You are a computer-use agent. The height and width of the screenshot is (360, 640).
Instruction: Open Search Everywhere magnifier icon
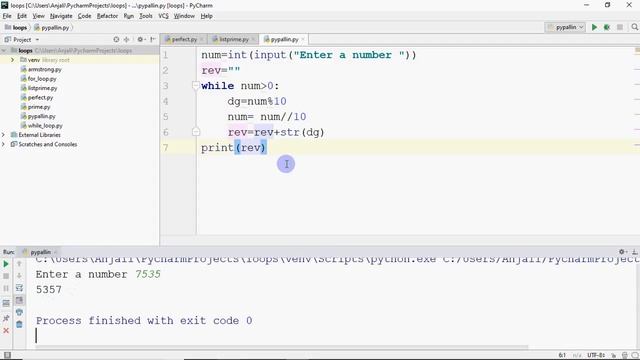(634, 27)
